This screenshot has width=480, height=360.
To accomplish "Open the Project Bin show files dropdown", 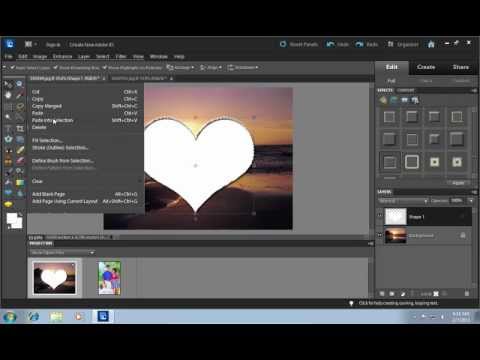I will pos(62,253).
